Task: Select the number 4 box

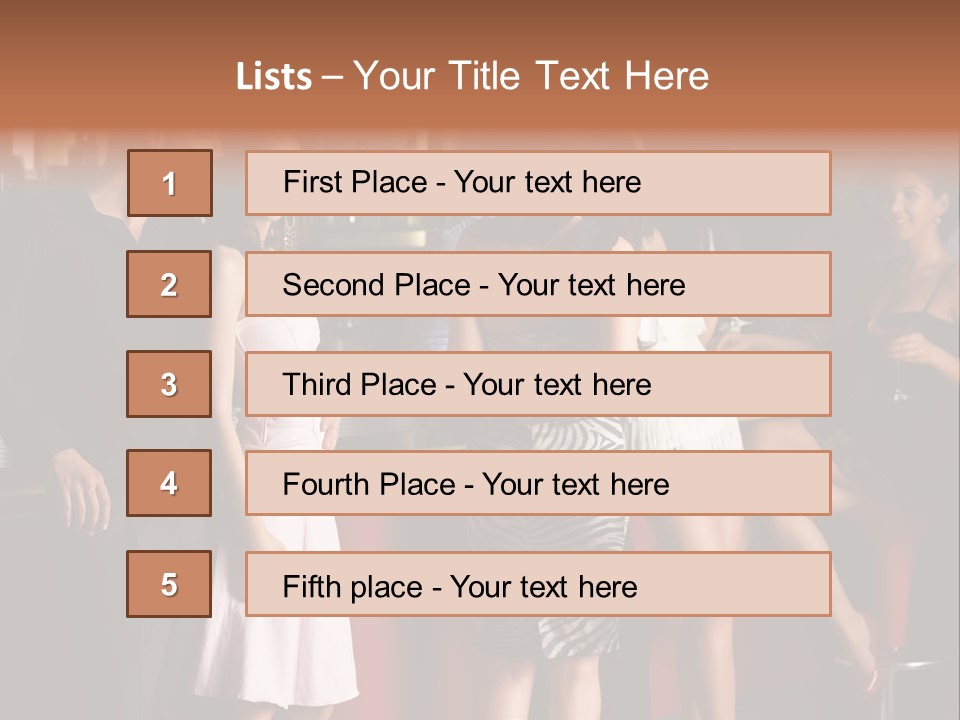Action: click(x=169, y=483)
